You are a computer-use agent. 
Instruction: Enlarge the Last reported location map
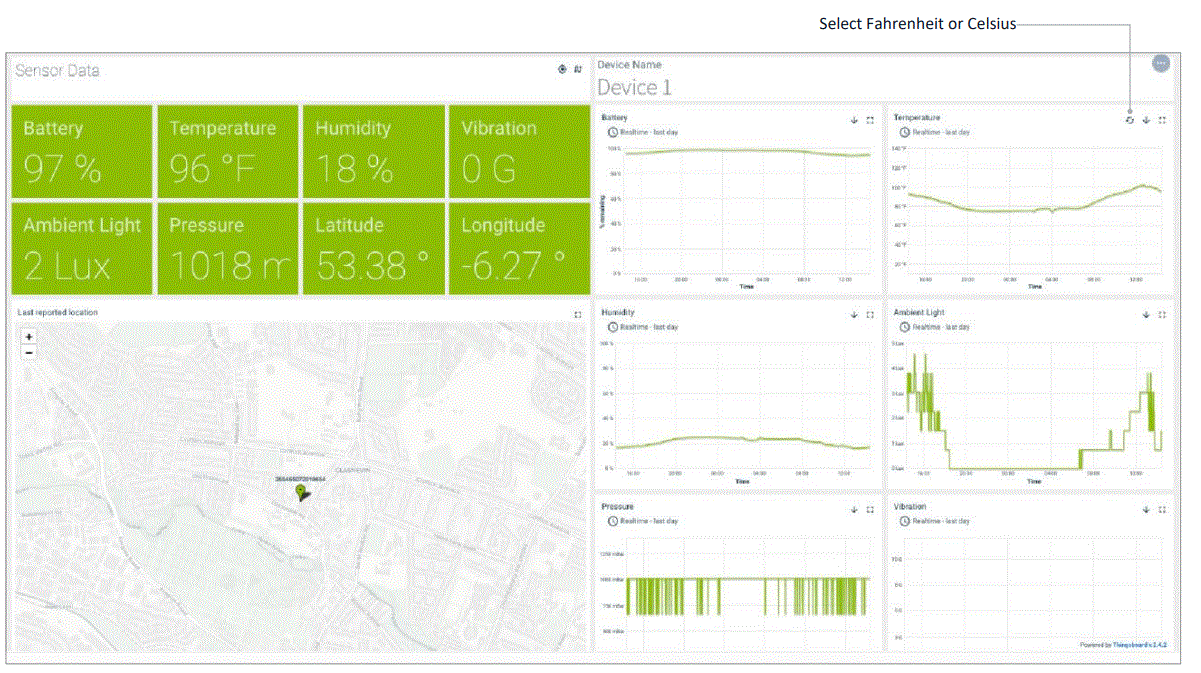(578, 314)
